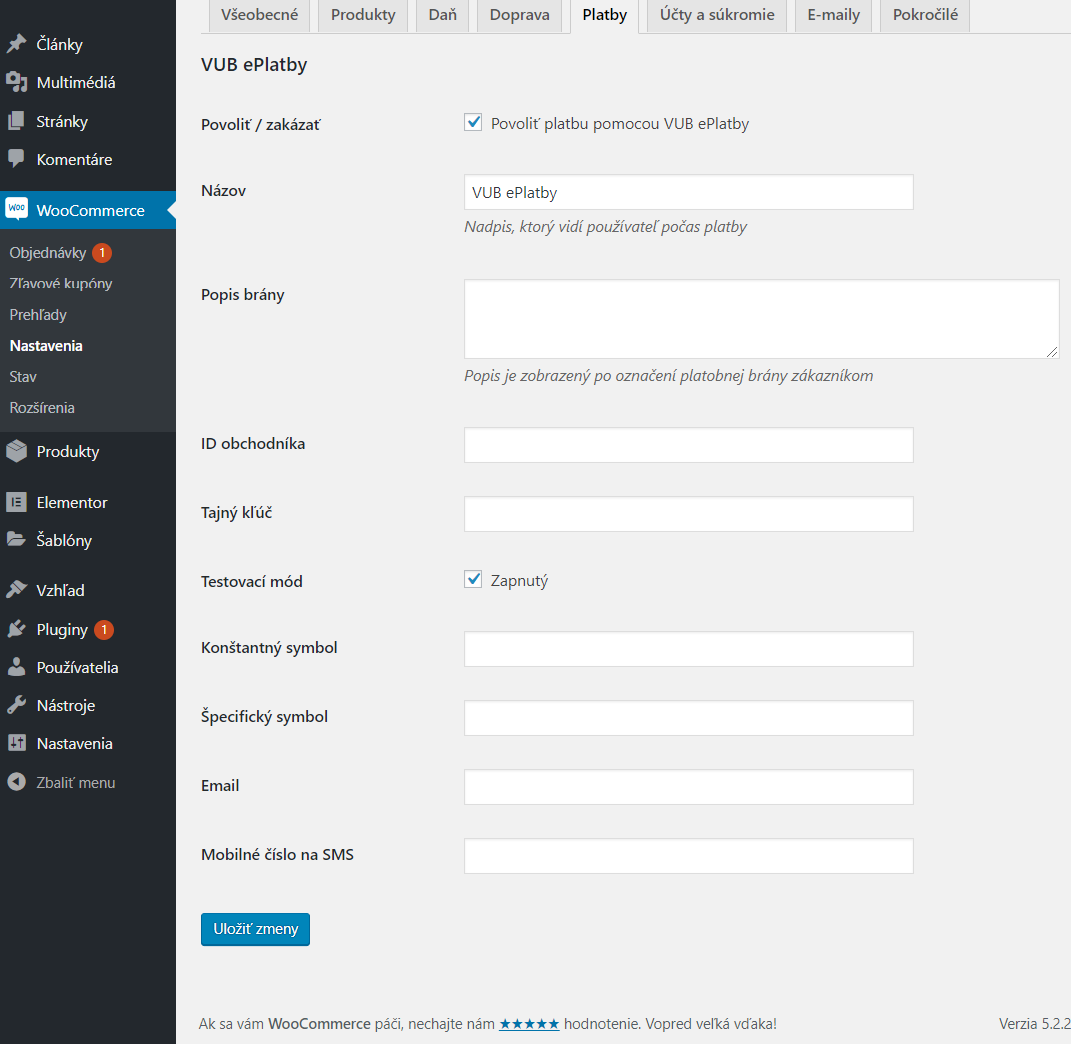Open Objednávky in the WooCommerce submenu

pos(48,253)
